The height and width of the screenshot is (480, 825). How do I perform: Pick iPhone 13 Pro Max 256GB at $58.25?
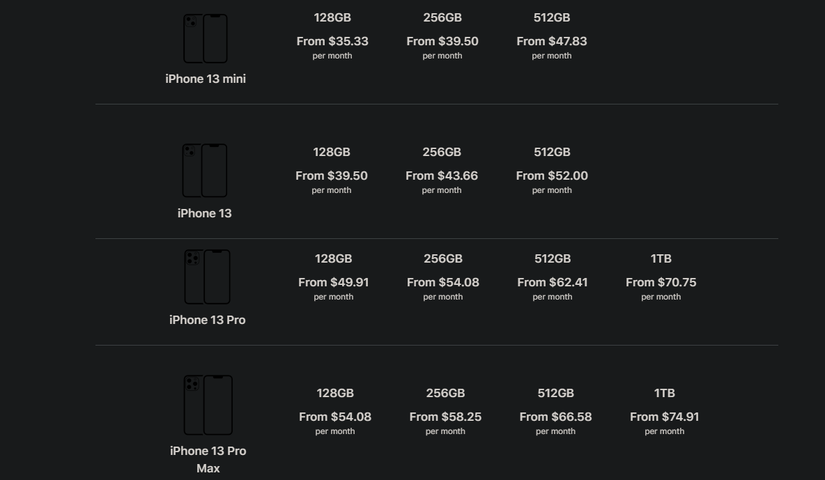445,411
